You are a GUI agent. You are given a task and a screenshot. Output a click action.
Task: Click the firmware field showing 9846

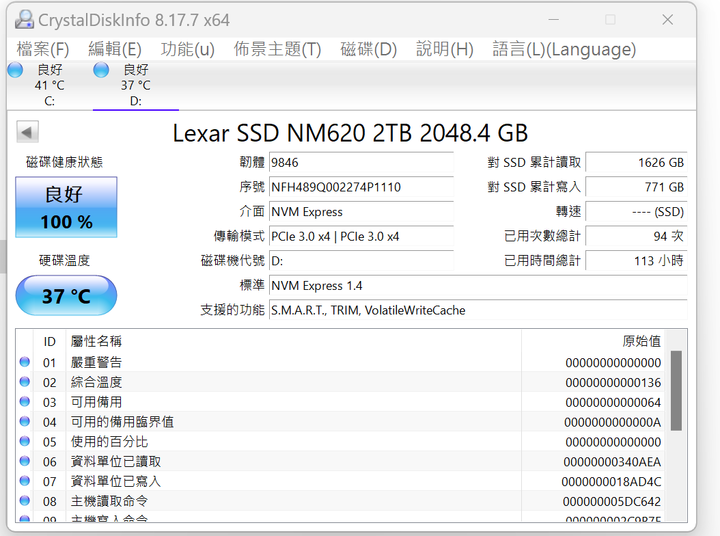pyautogui.click(x=361, y=163)
